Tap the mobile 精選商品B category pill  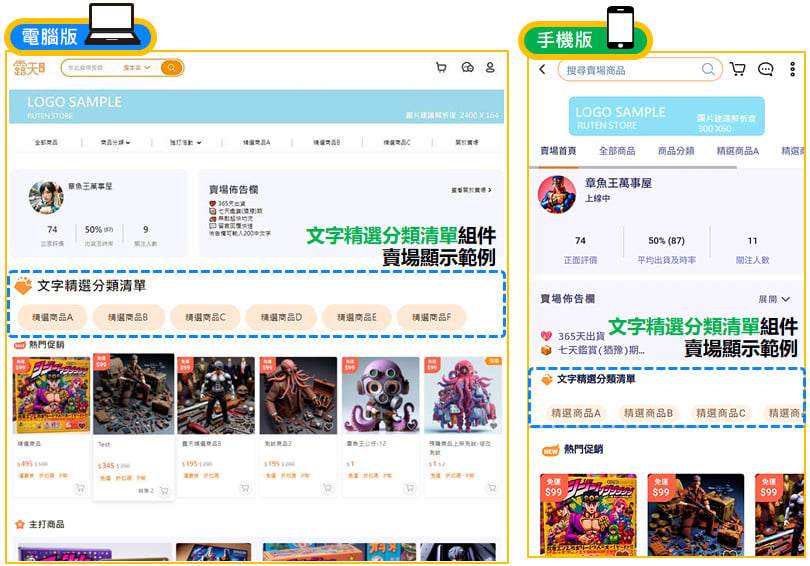click(x=648, y=413)
